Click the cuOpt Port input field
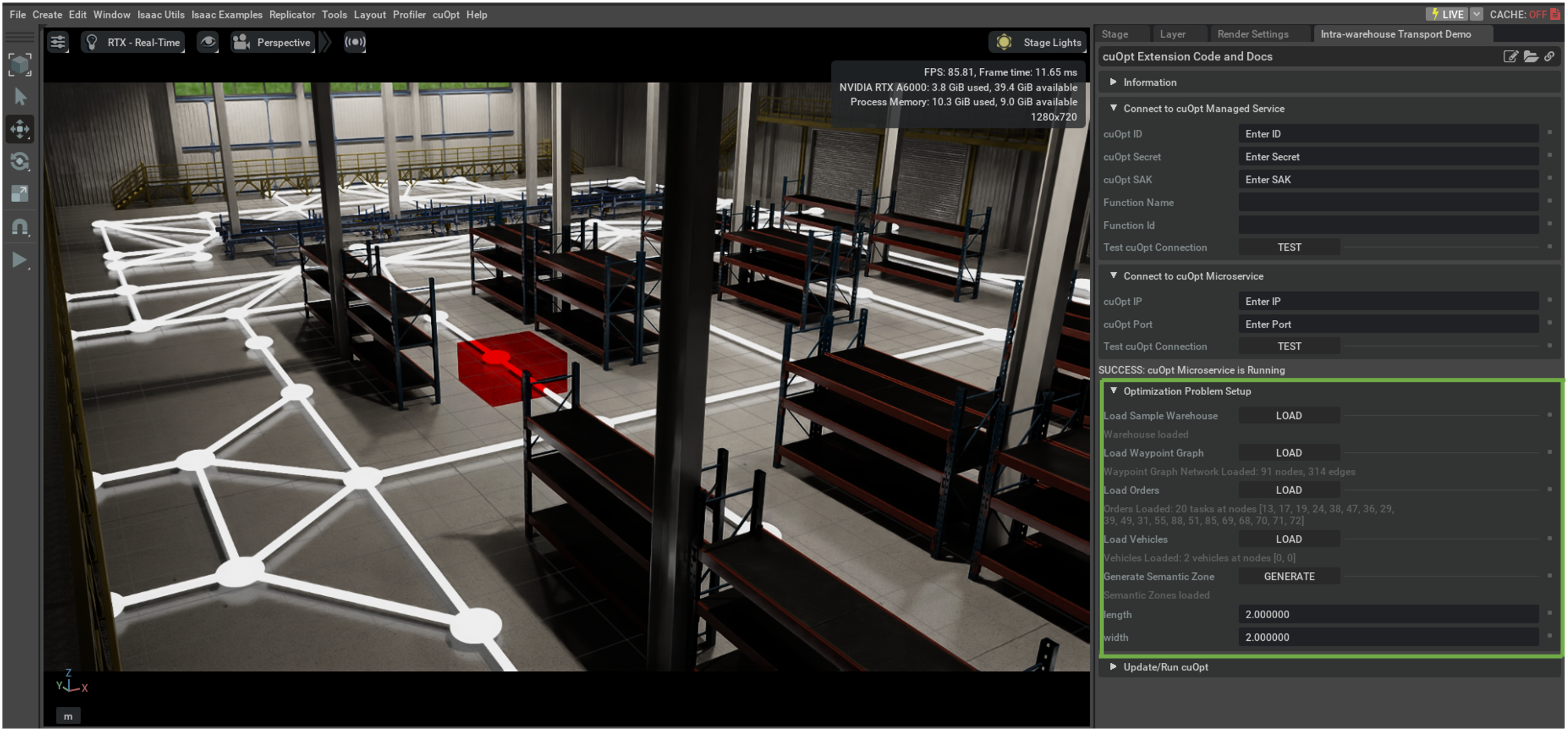 [x=1389, y=324]
